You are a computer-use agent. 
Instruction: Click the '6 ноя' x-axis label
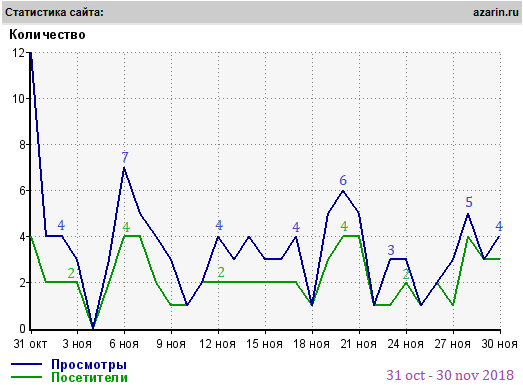[x=124, y=344]
